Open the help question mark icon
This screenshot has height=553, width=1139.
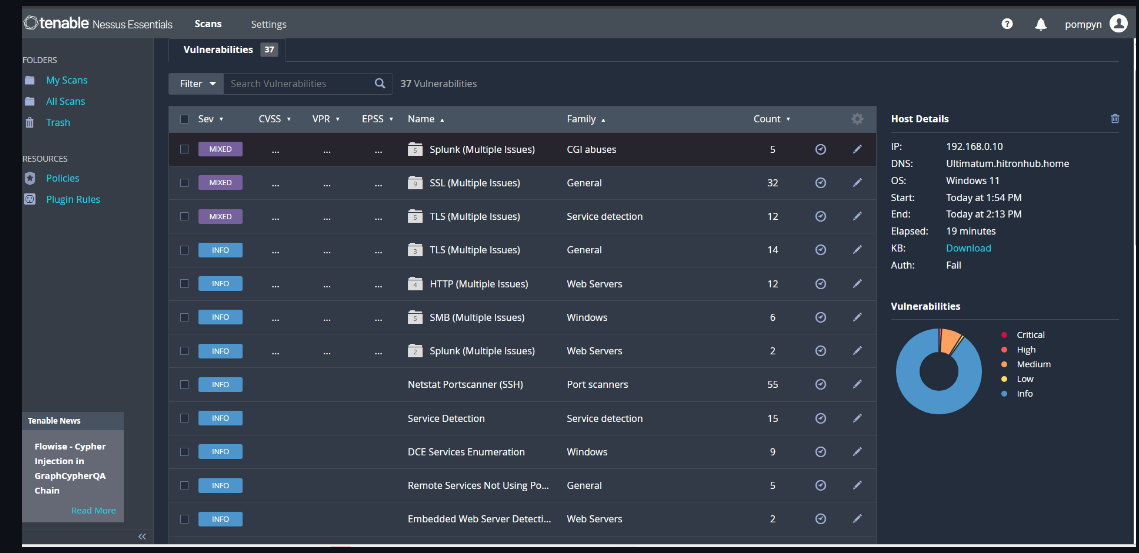(1007, 24)
